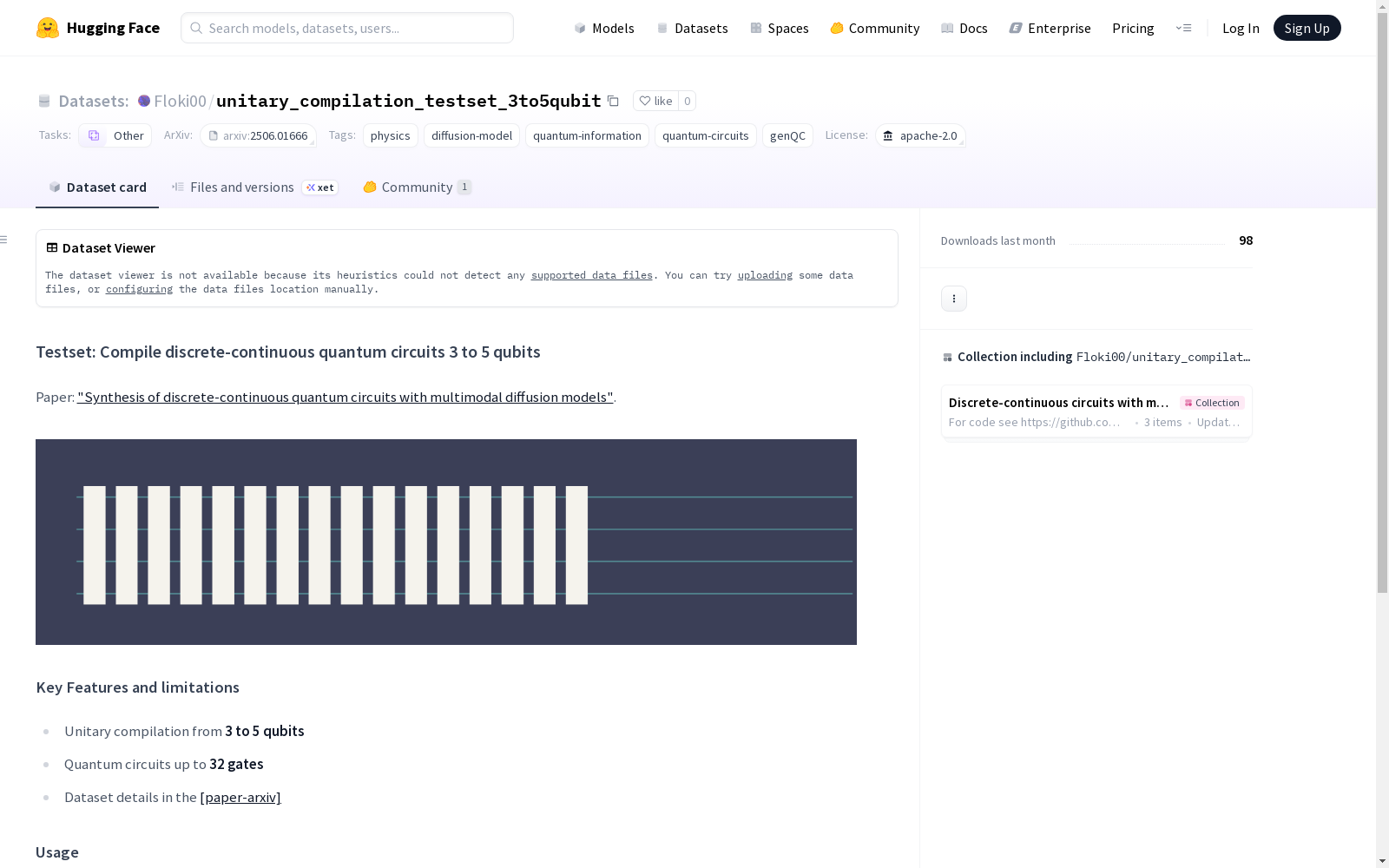Go to Spaces in top navigation
Viewport: 1389px width, 868px height.
[x=780, y=28]
